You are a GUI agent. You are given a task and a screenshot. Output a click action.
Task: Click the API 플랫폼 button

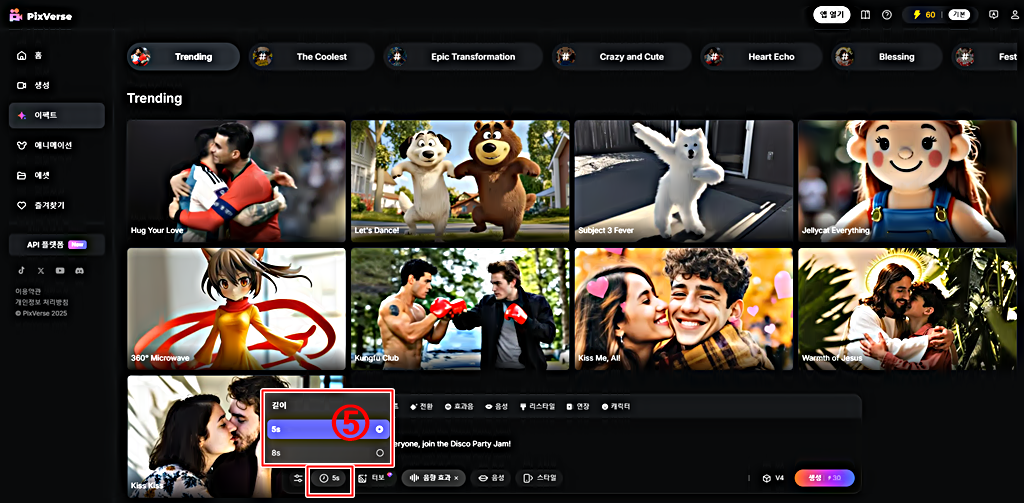57,245
